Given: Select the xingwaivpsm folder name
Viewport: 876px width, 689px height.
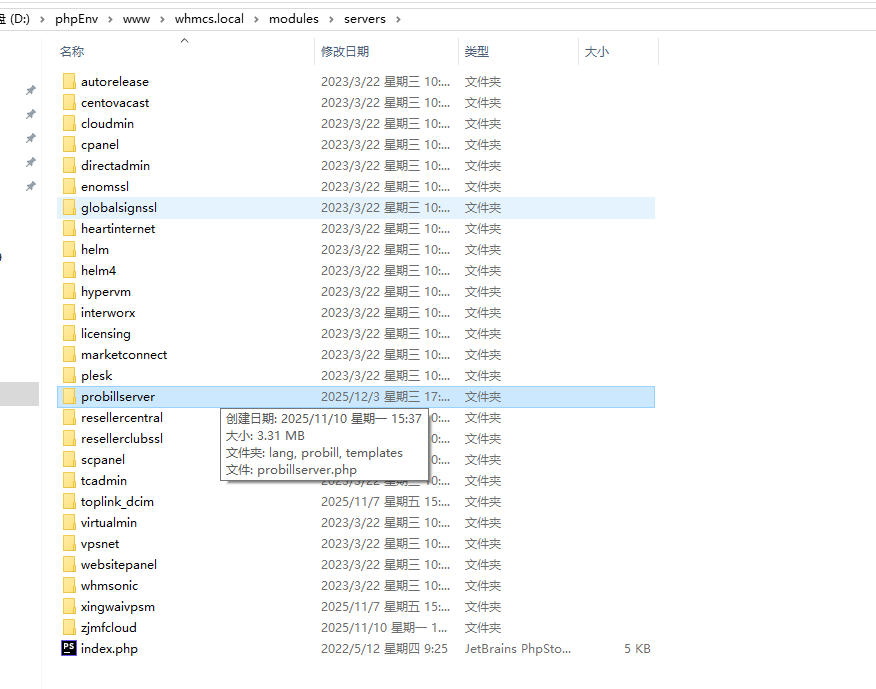Looking at the screenshot, I should pyautogui.click(x=118, y=607).
